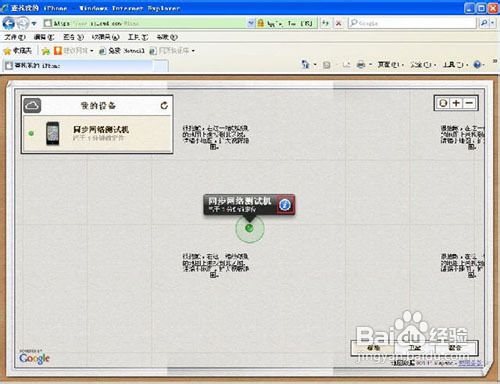
Task: Click the red stop loading button
Action: [x=339, y=23]
